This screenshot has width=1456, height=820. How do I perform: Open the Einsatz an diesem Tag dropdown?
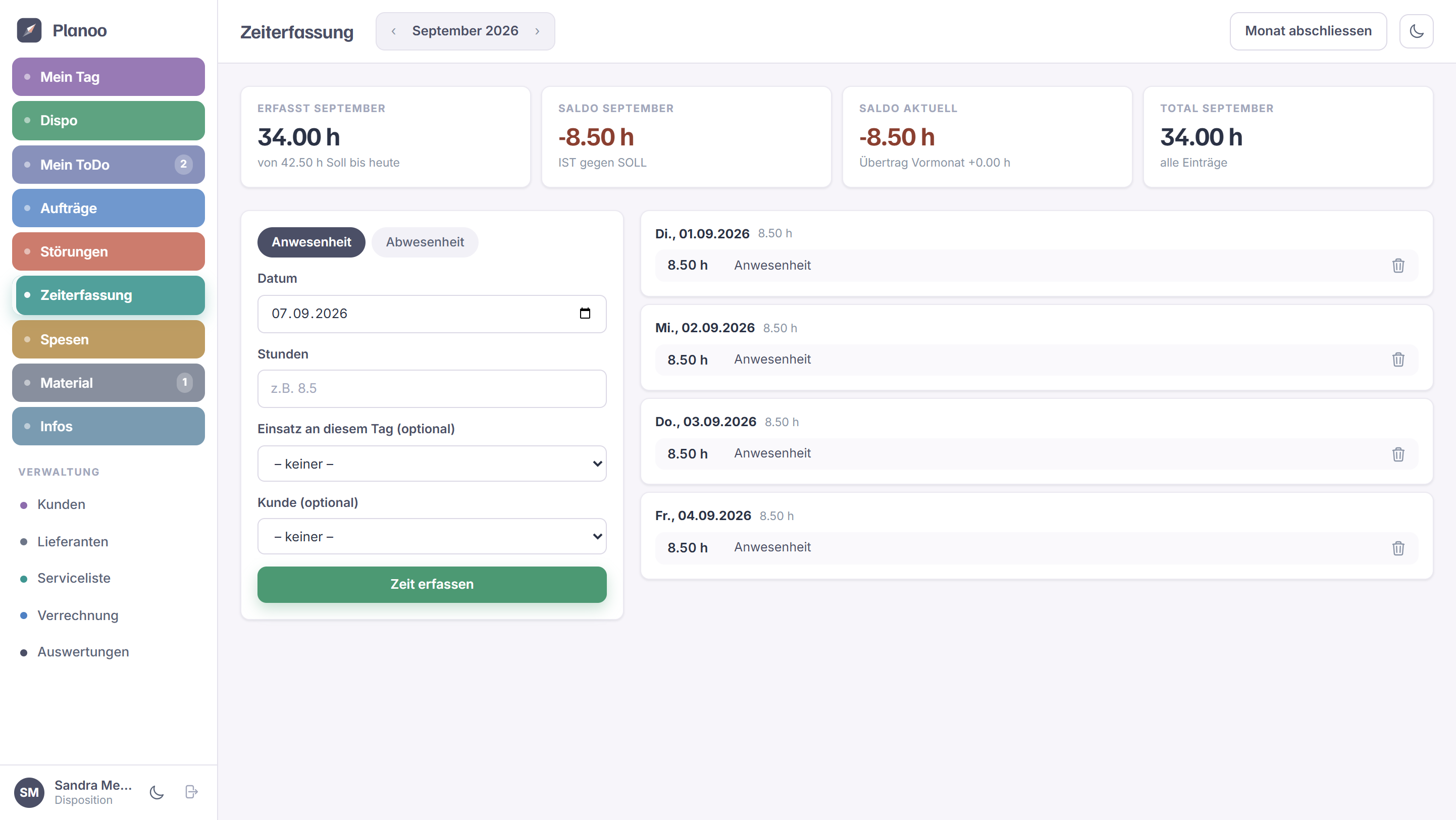pyautogui.click(x=432, y=464)
